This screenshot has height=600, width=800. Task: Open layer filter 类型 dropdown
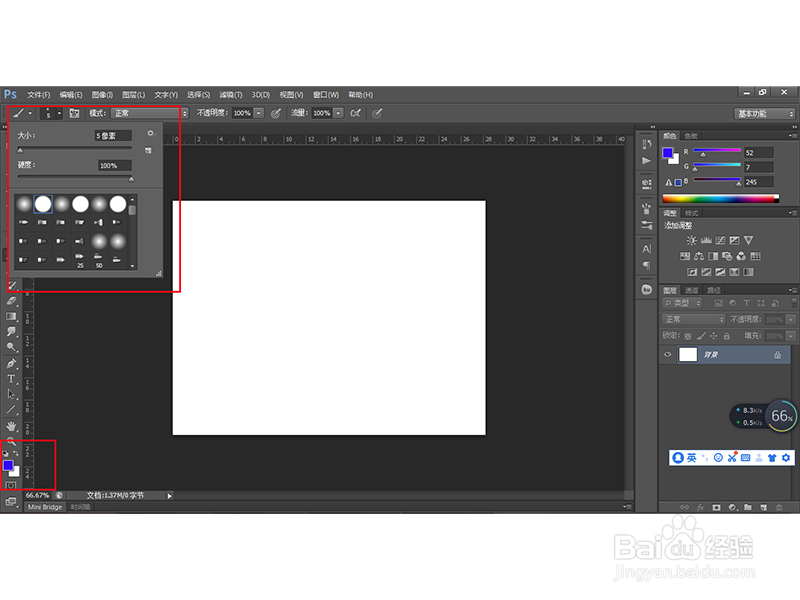682,303
